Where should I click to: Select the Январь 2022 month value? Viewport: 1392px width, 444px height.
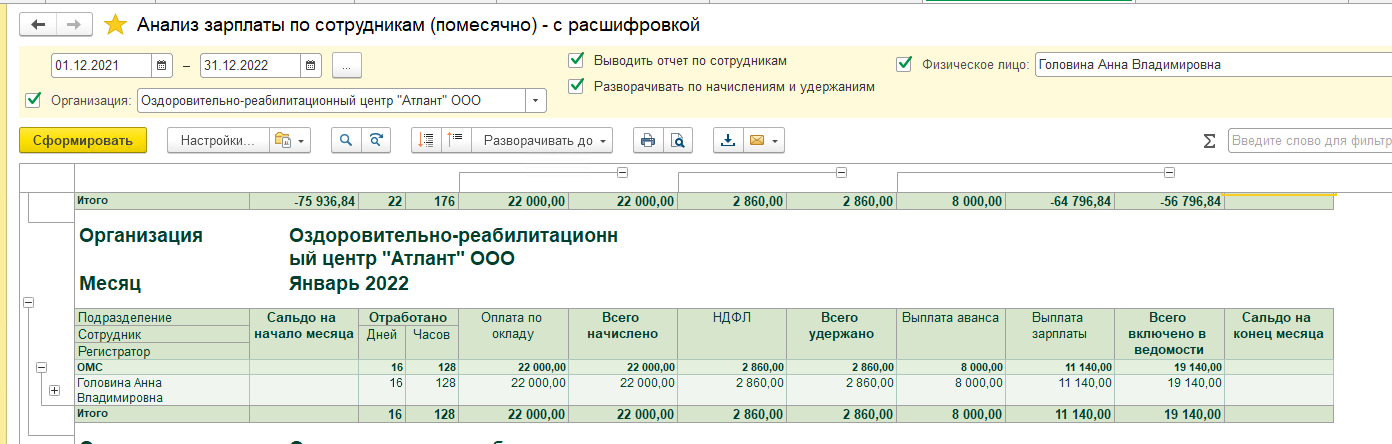(349, 283)
